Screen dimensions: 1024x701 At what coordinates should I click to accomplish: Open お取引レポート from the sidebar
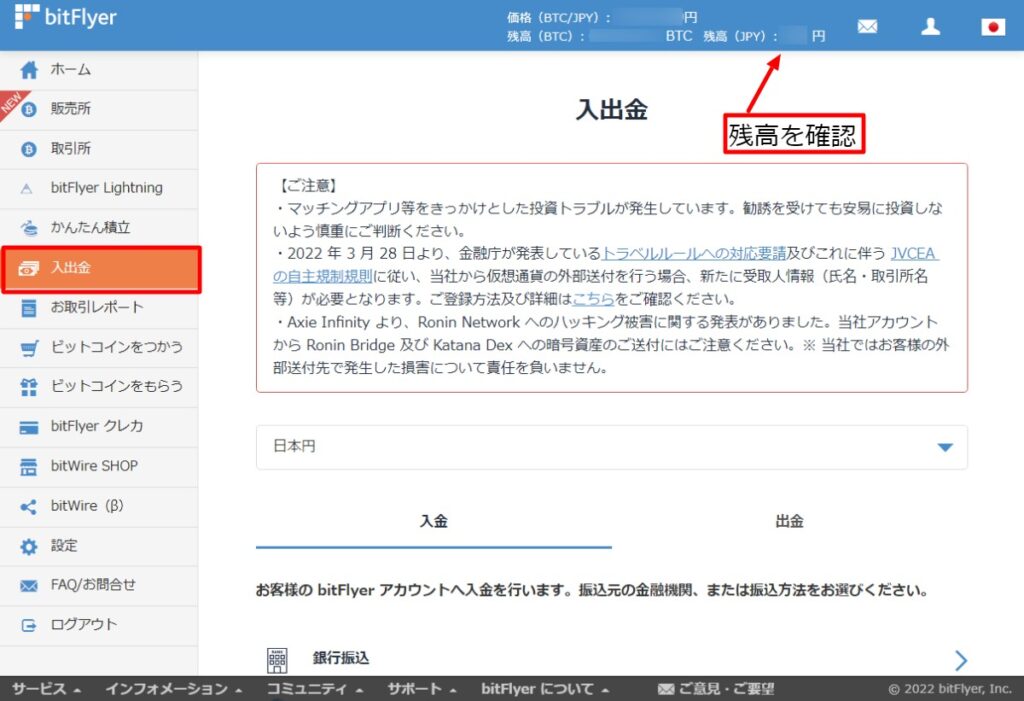click(x=99, y=308)
